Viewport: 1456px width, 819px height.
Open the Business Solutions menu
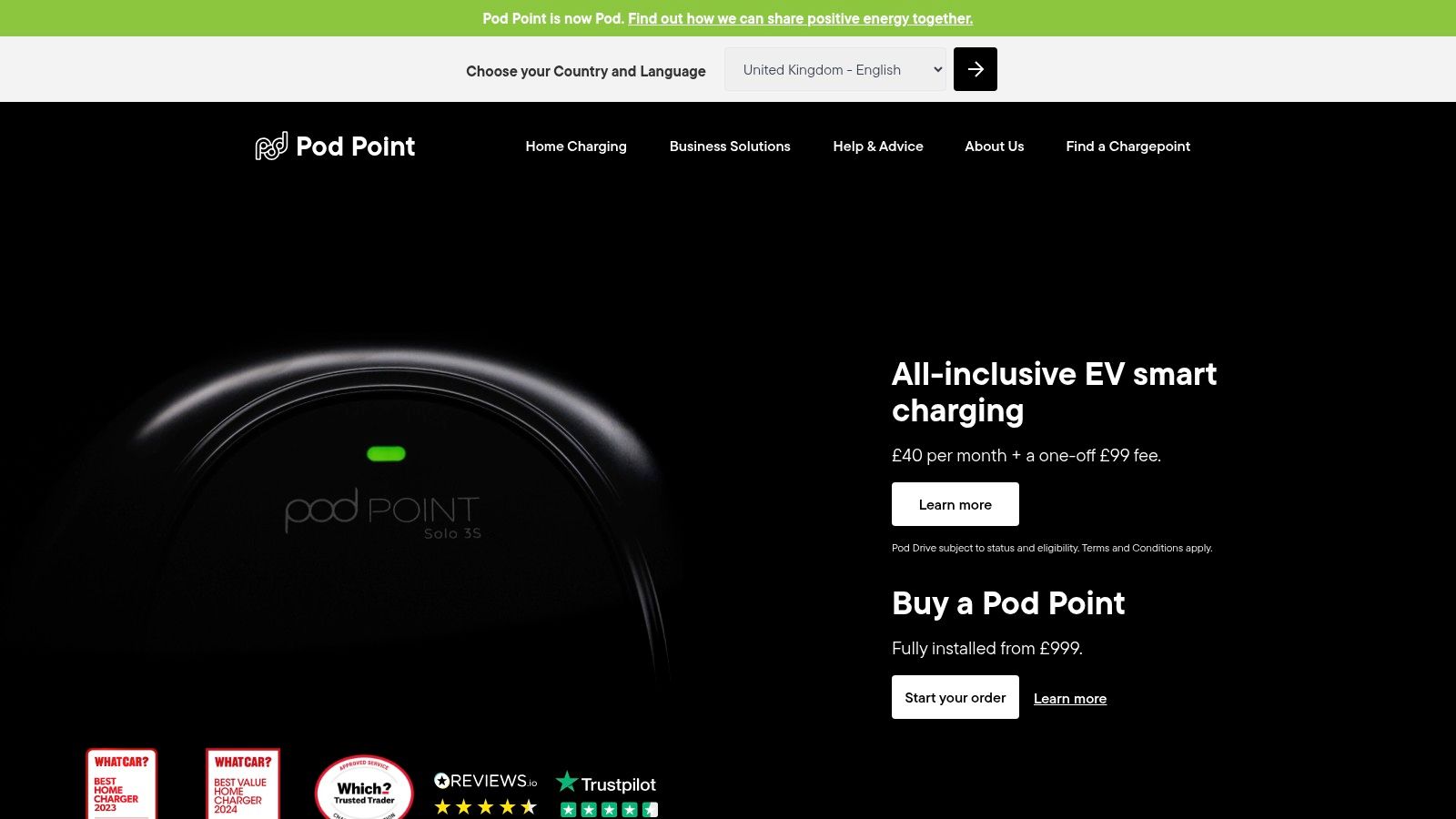(x=730, y=147)
